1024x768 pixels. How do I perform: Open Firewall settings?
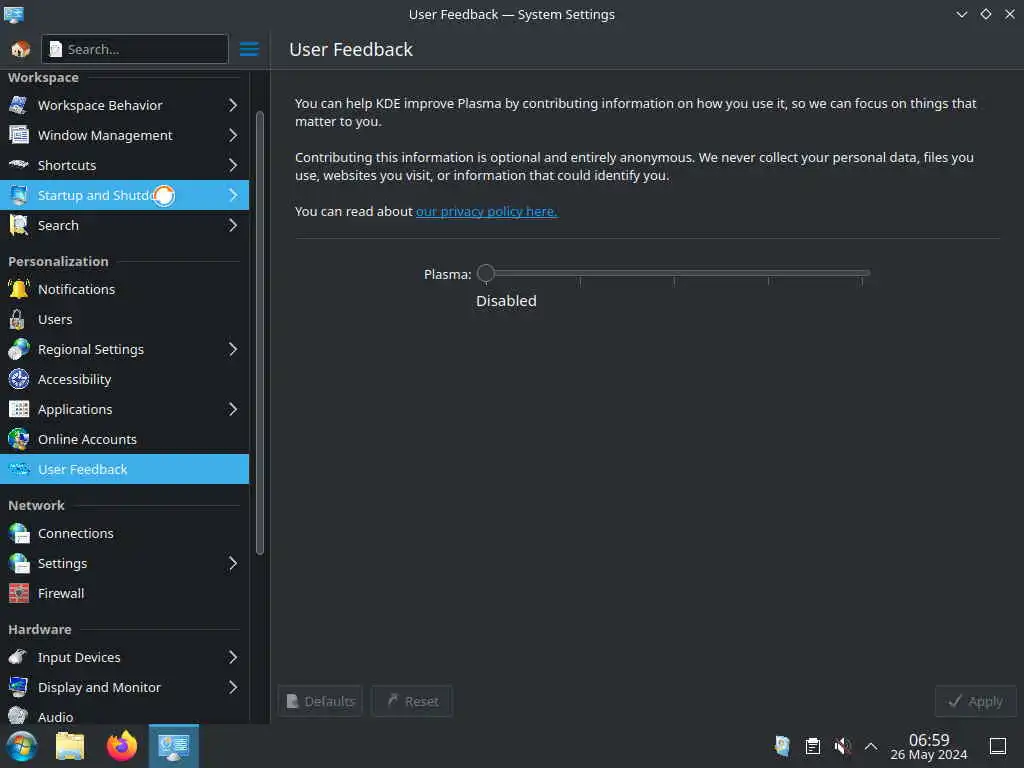pyautogui.click(x=124, y=593)
